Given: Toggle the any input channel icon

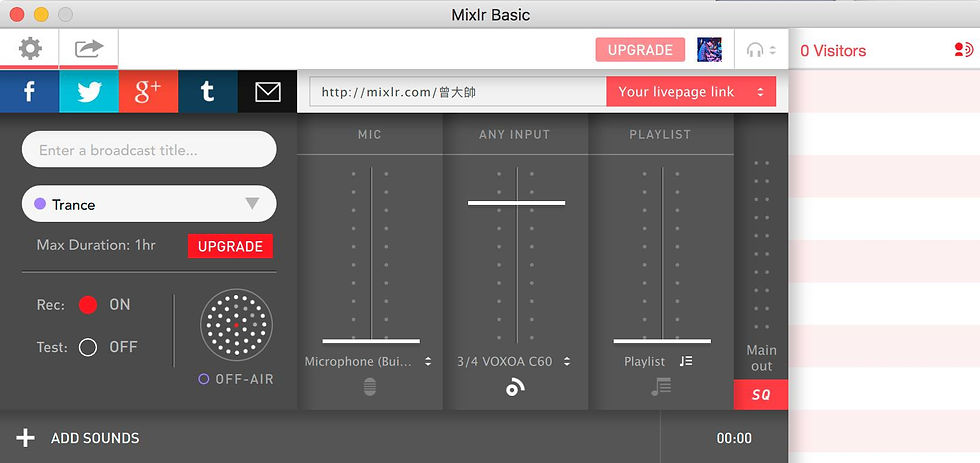Looking at the screenshot, I should tap(515, 388).
